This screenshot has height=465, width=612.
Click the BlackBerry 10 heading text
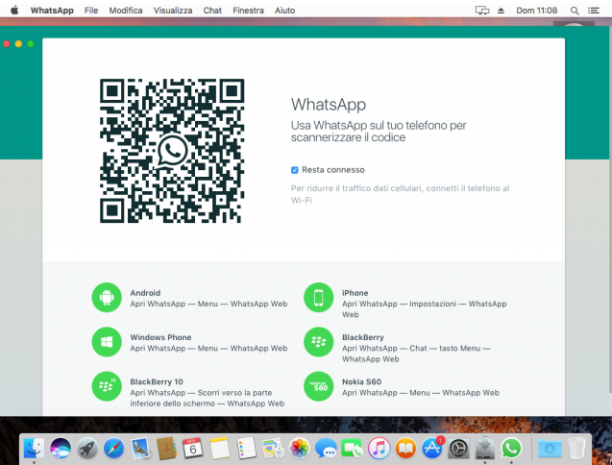tap(157, 382)
